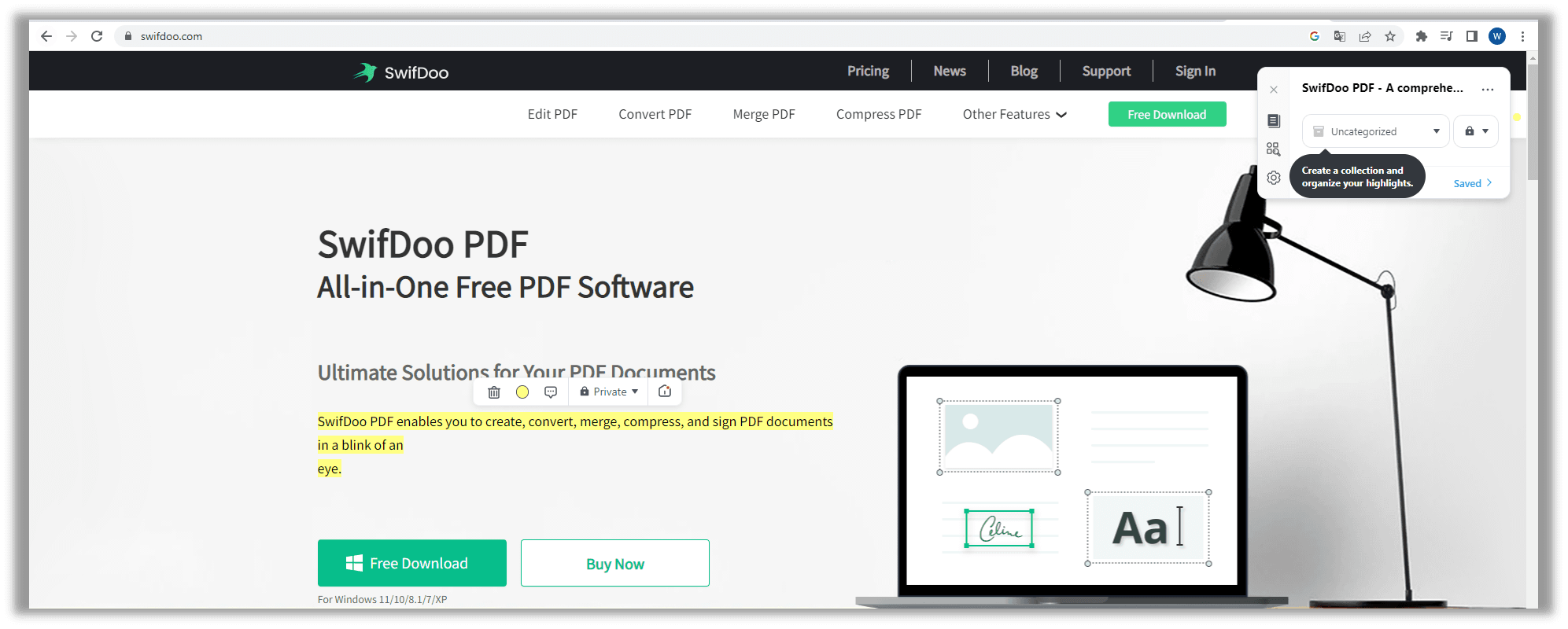
Task: Click the text For Windows 11/10/8.1/7/XP
Action: click(x=382, y=599)
